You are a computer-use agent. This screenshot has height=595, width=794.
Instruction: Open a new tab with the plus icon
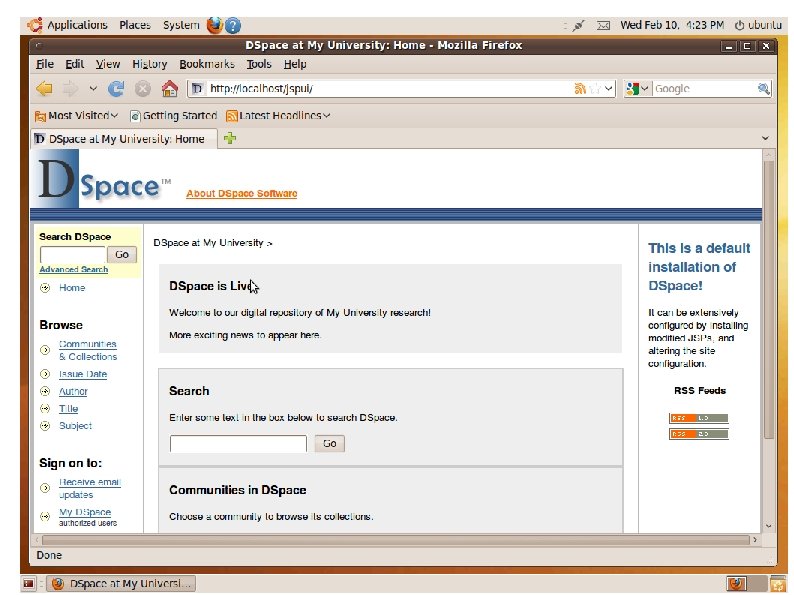coord(230,138)
